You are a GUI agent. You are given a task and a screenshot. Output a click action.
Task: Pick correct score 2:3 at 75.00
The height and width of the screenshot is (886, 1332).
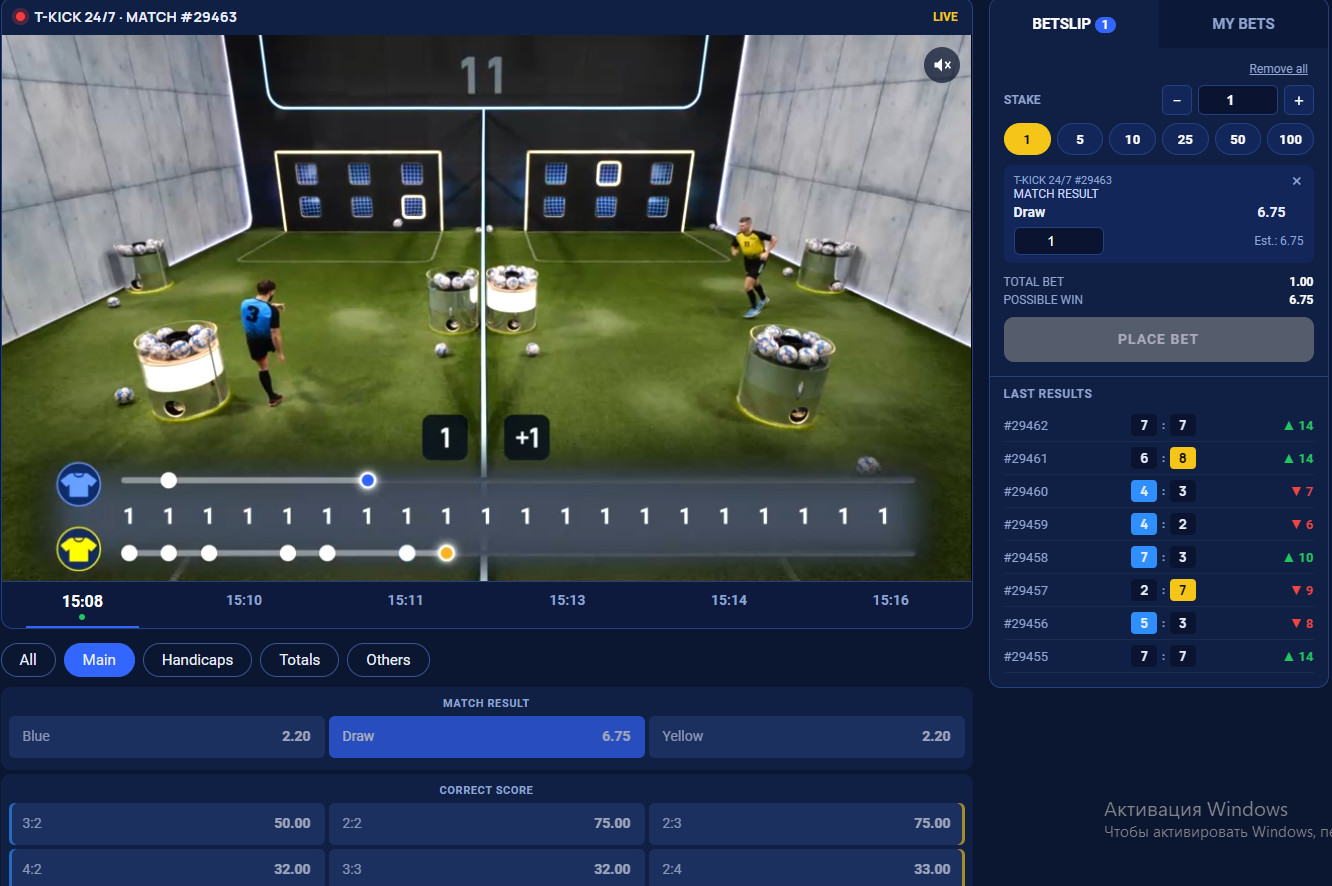[x=807, y=824]
